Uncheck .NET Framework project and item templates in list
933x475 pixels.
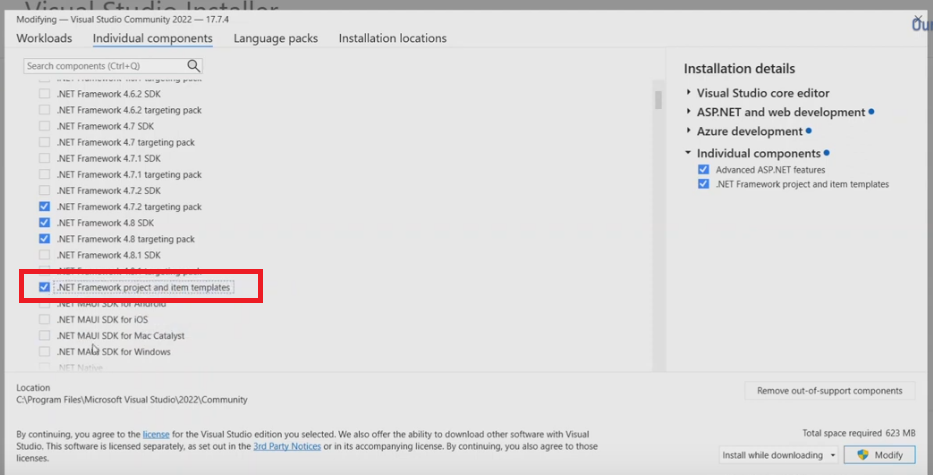click(45, 287)
